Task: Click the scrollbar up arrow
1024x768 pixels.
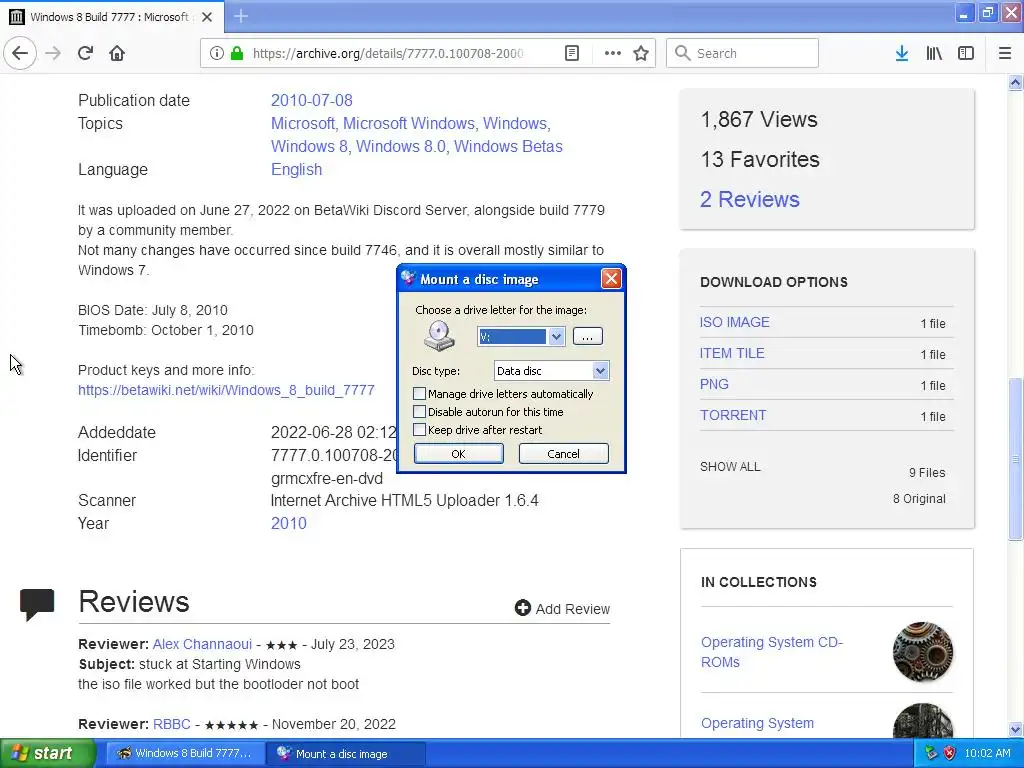Action: point(1015,82)
